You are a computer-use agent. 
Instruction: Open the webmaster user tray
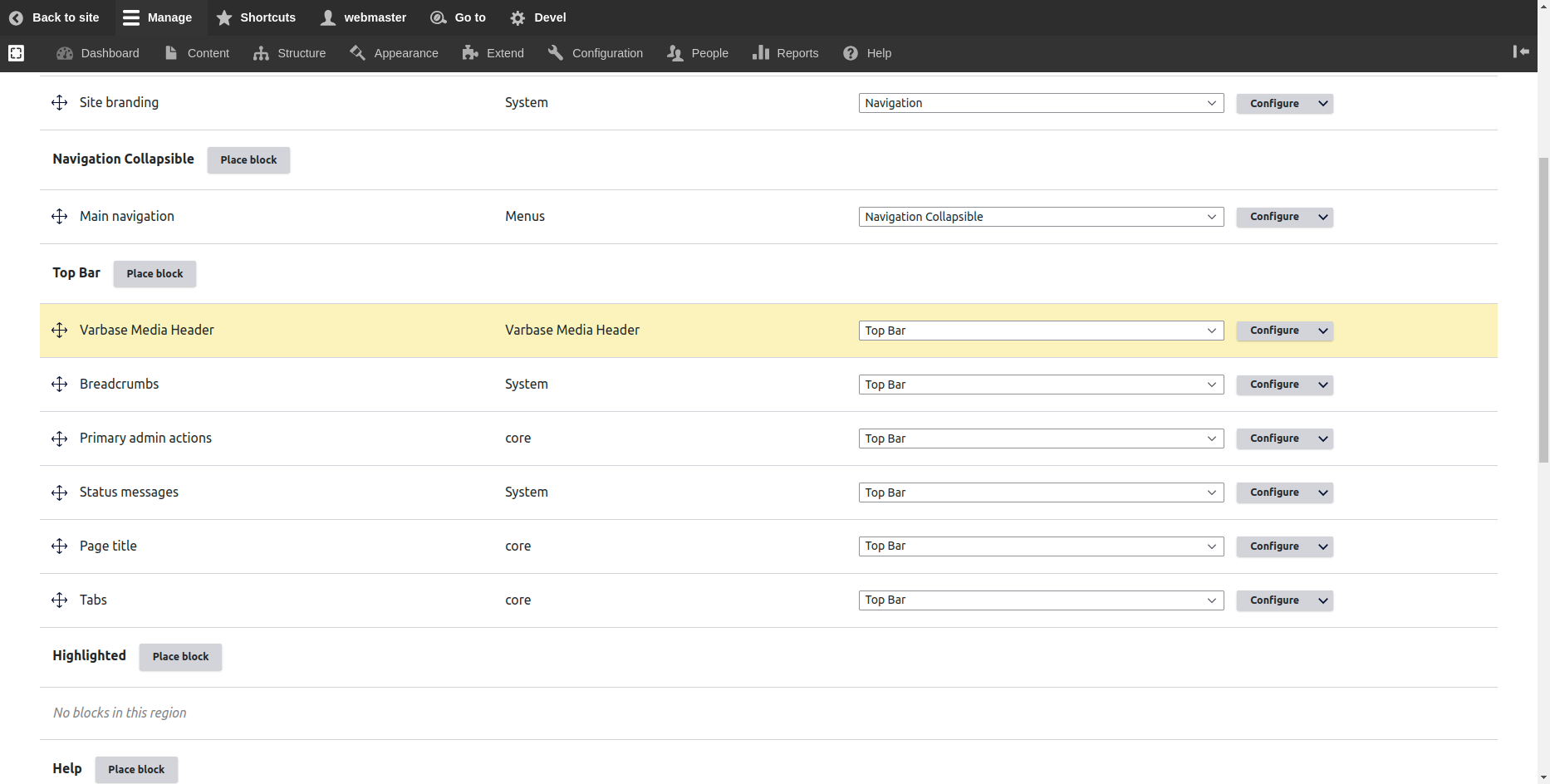pyautogui.click(x=364, y=17)
